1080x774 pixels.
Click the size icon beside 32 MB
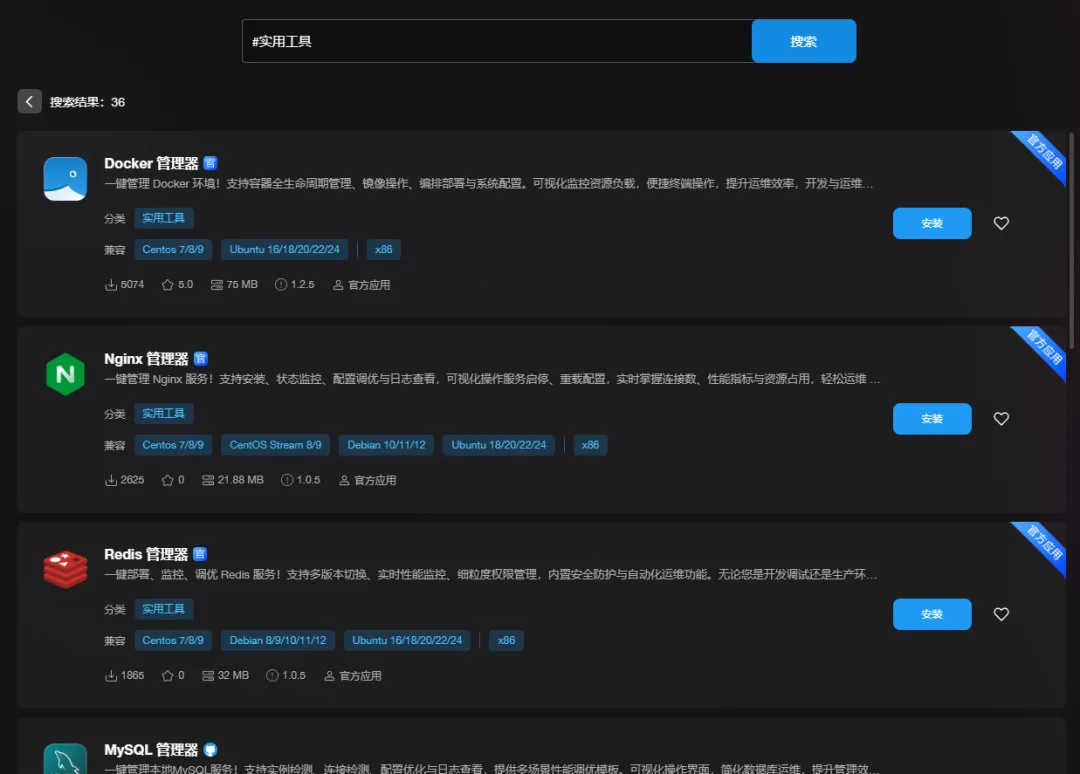tap(207, 676)
